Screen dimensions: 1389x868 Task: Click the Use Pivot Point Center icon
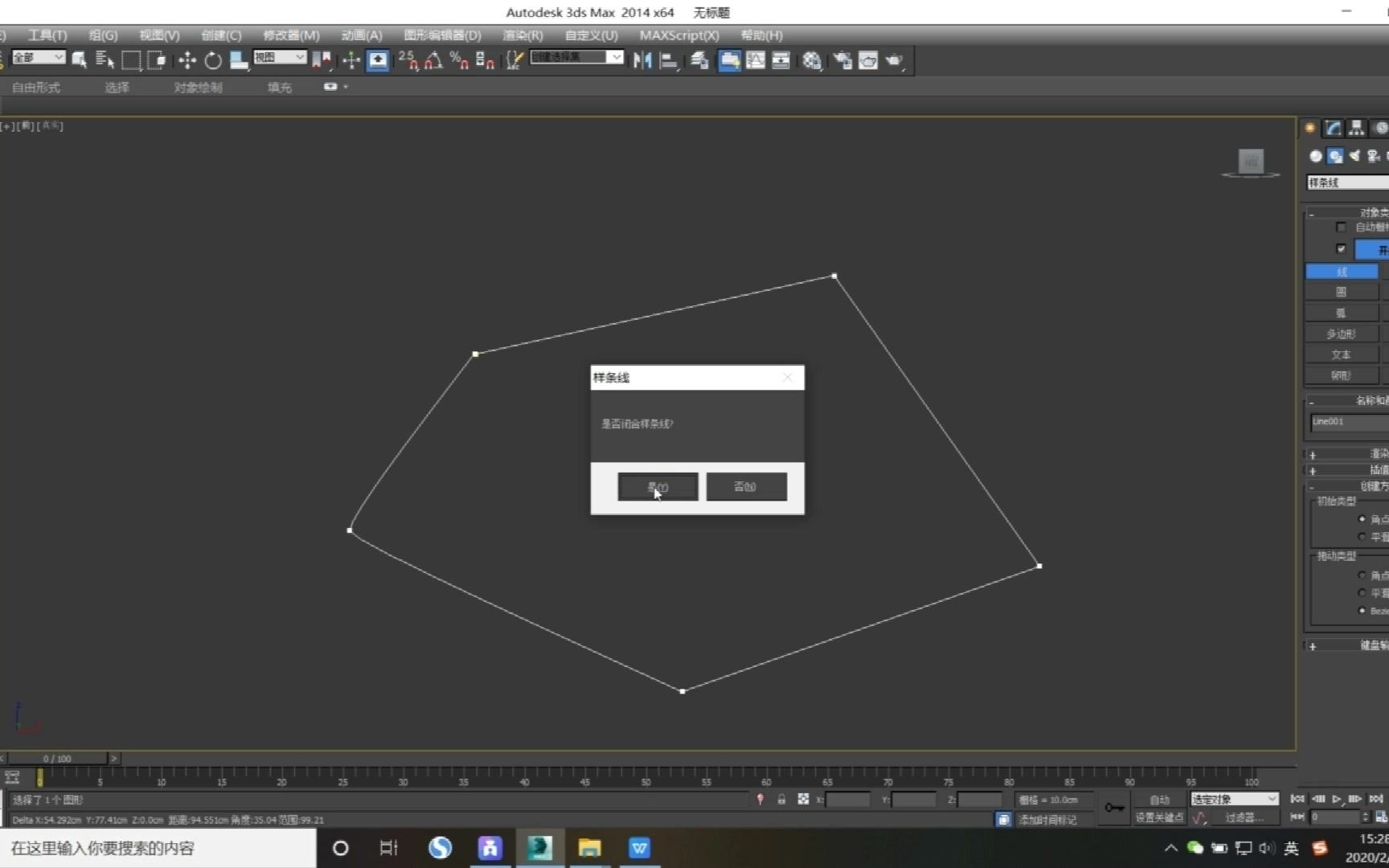pyautogui.click(x=322, y=60)
